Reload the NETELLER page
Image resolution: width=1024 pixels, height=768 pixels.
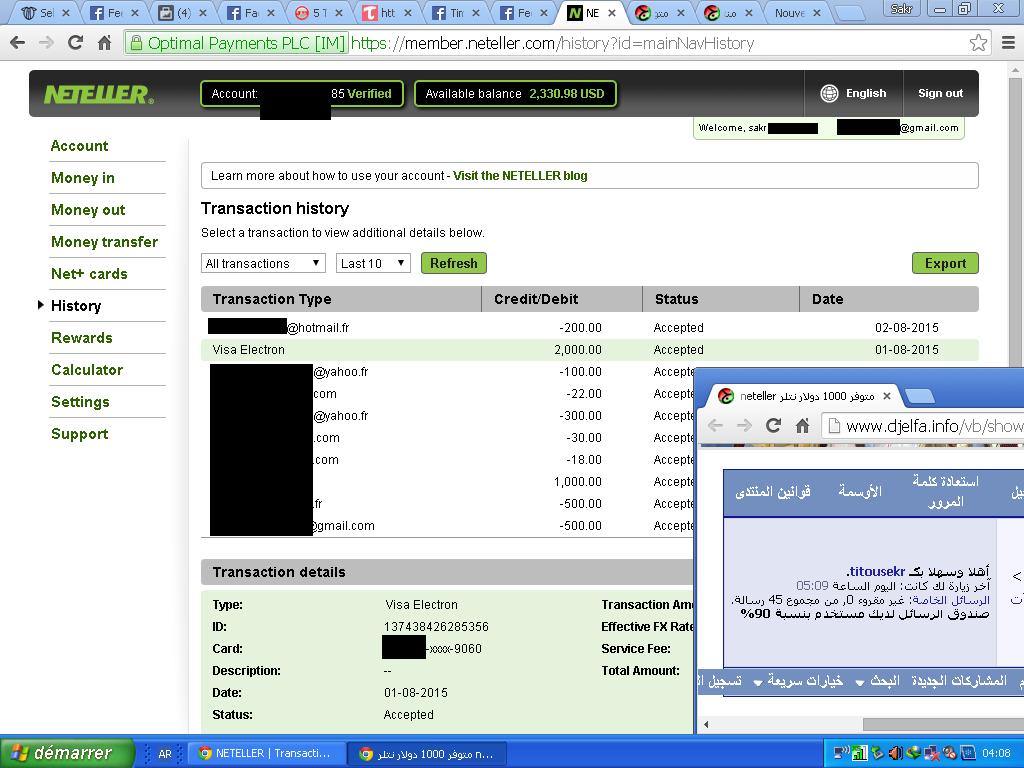coord(76,43)
